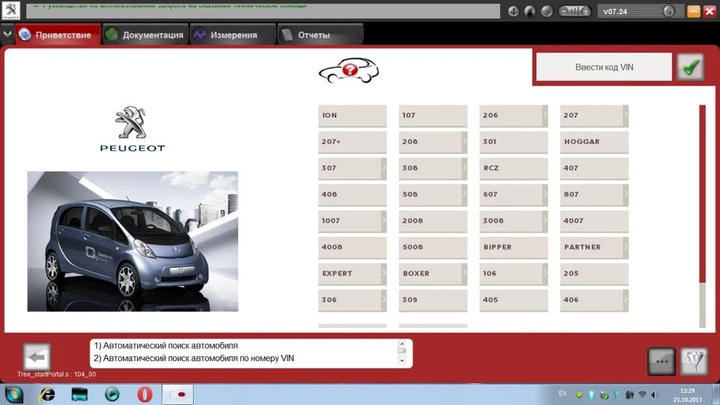The height and width of the screenshot is (405, 720).
Task: Click the unknown vehicle car icon with question mark
Action: (349, 71)
